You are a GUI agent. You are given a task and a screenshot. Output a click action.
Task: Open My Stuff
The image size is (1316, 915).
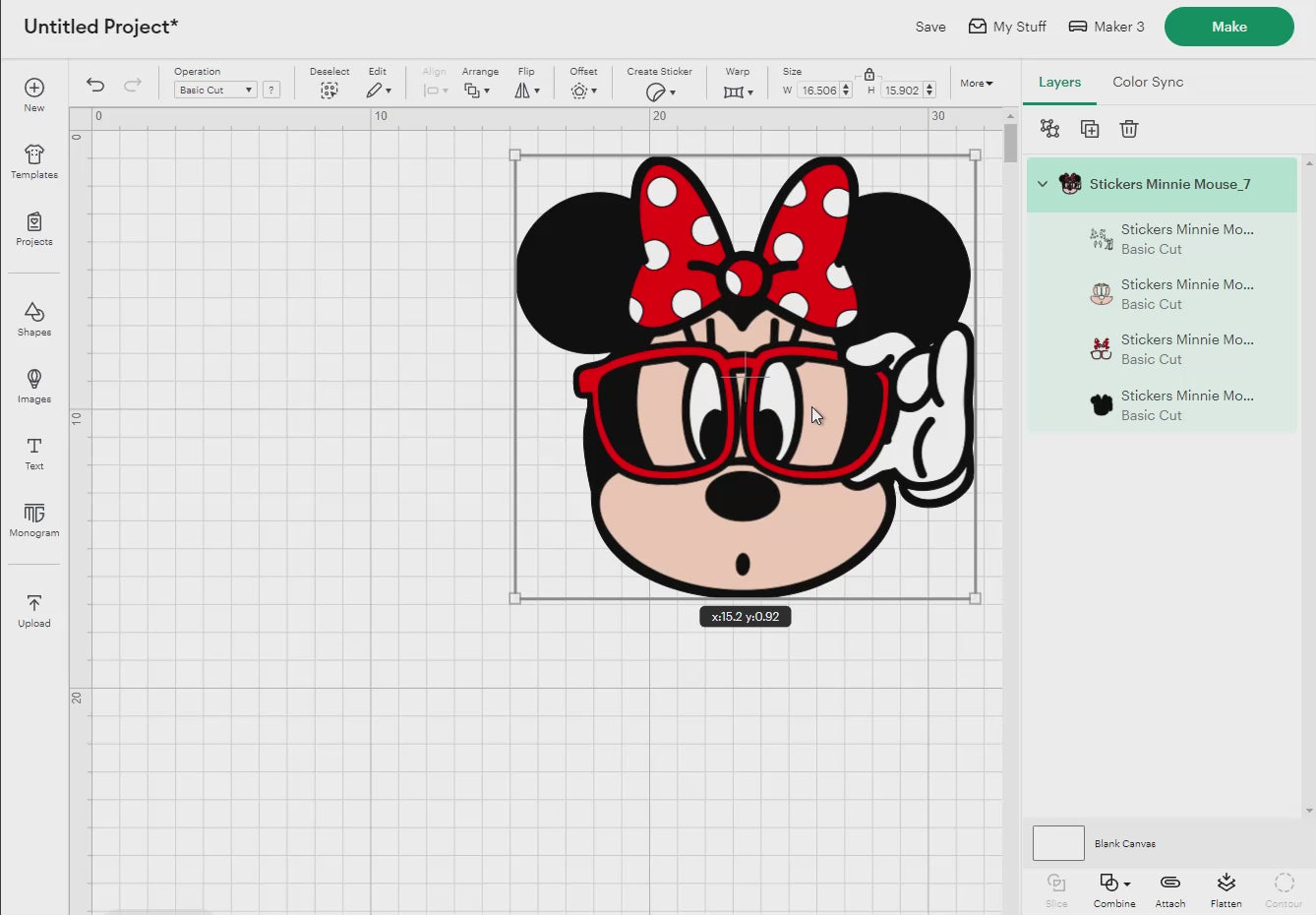[x=1007, y=27]
